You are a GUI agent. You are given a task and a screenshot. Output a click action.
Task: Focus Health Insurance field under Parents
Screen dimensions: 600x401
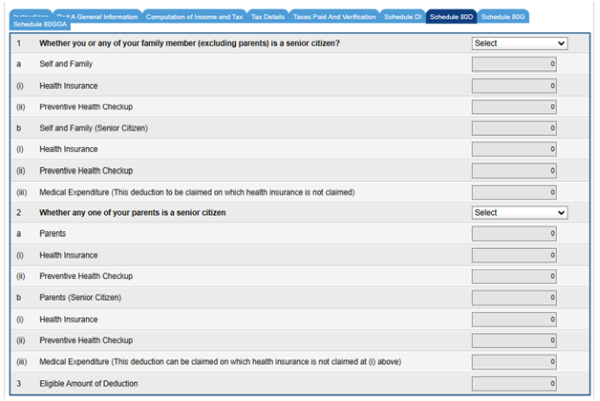click(x=514, y=255)
